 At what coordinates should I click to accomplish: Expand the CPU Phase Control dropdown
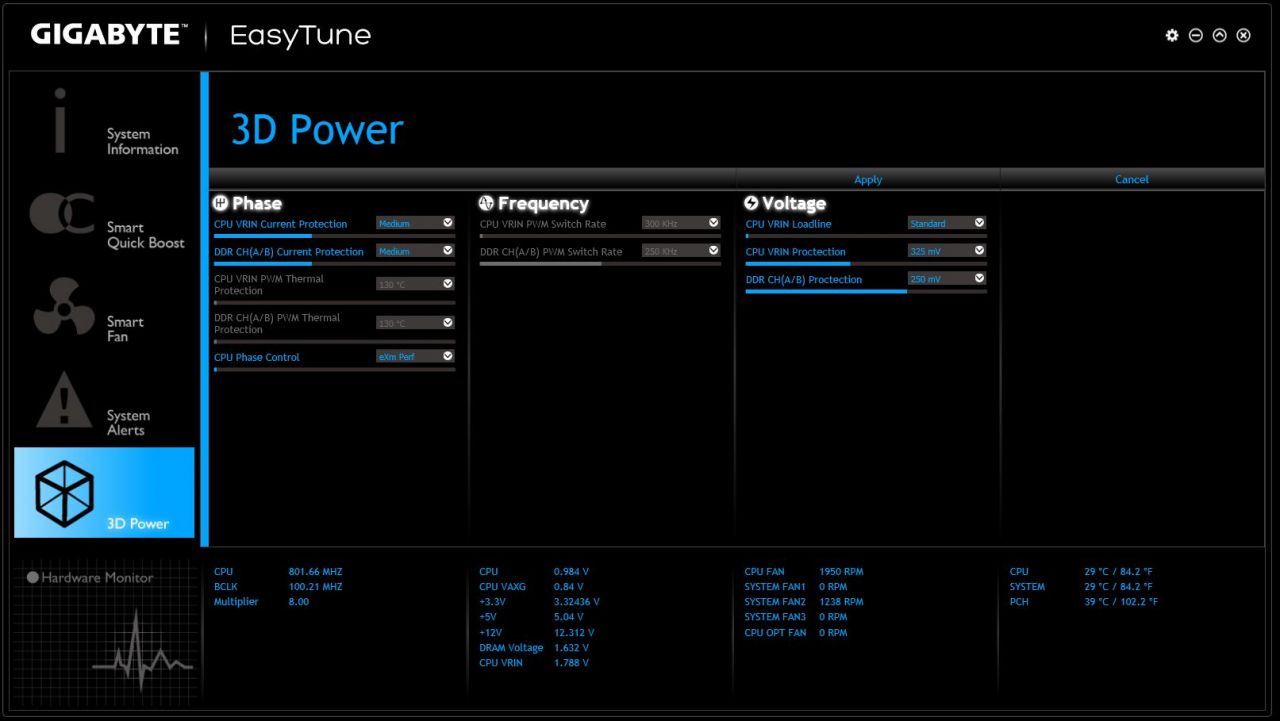415,356
